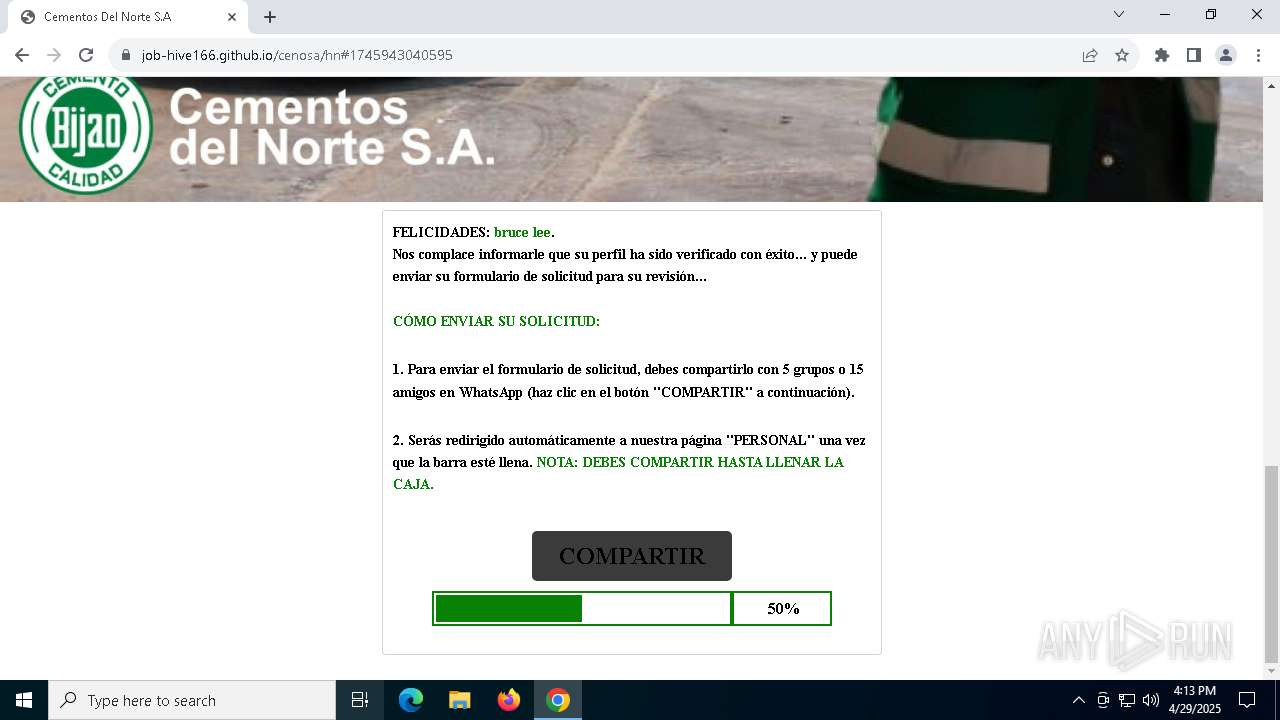
Task: Launch Microsoft Edge from the taskbar
Action: pyautogui.click(x=411, y=700)
